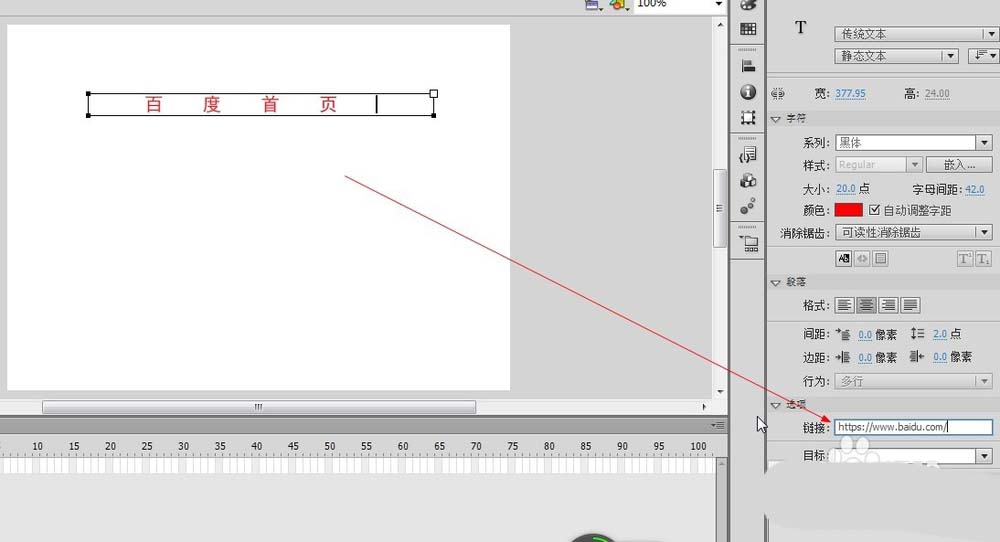The image size is (1000, 542).
Task: Click frame 25 on timeline ruler
Action: pos(147,446)
